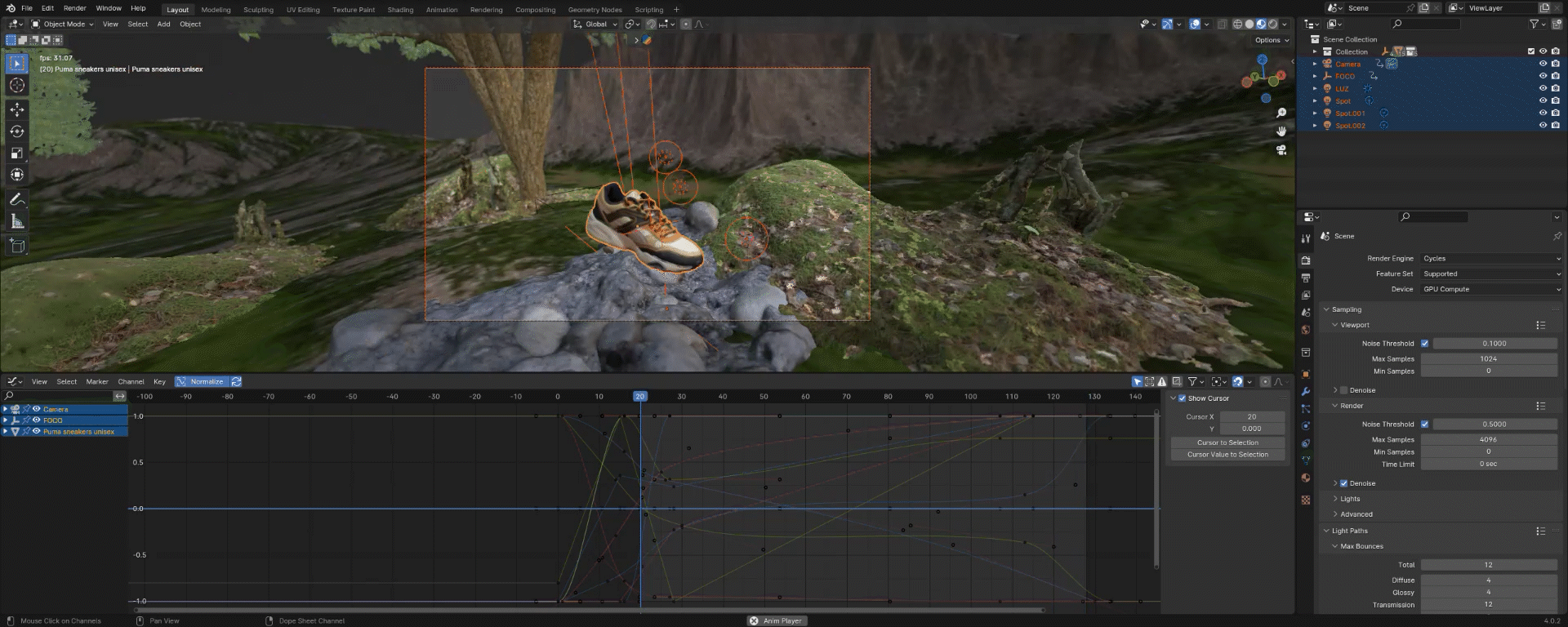Image resolution: width=1568 pixels, height=627 pixels.
Task: Open the Device dropdown showing GPU Compute
Action: [x=1491, y=289]
